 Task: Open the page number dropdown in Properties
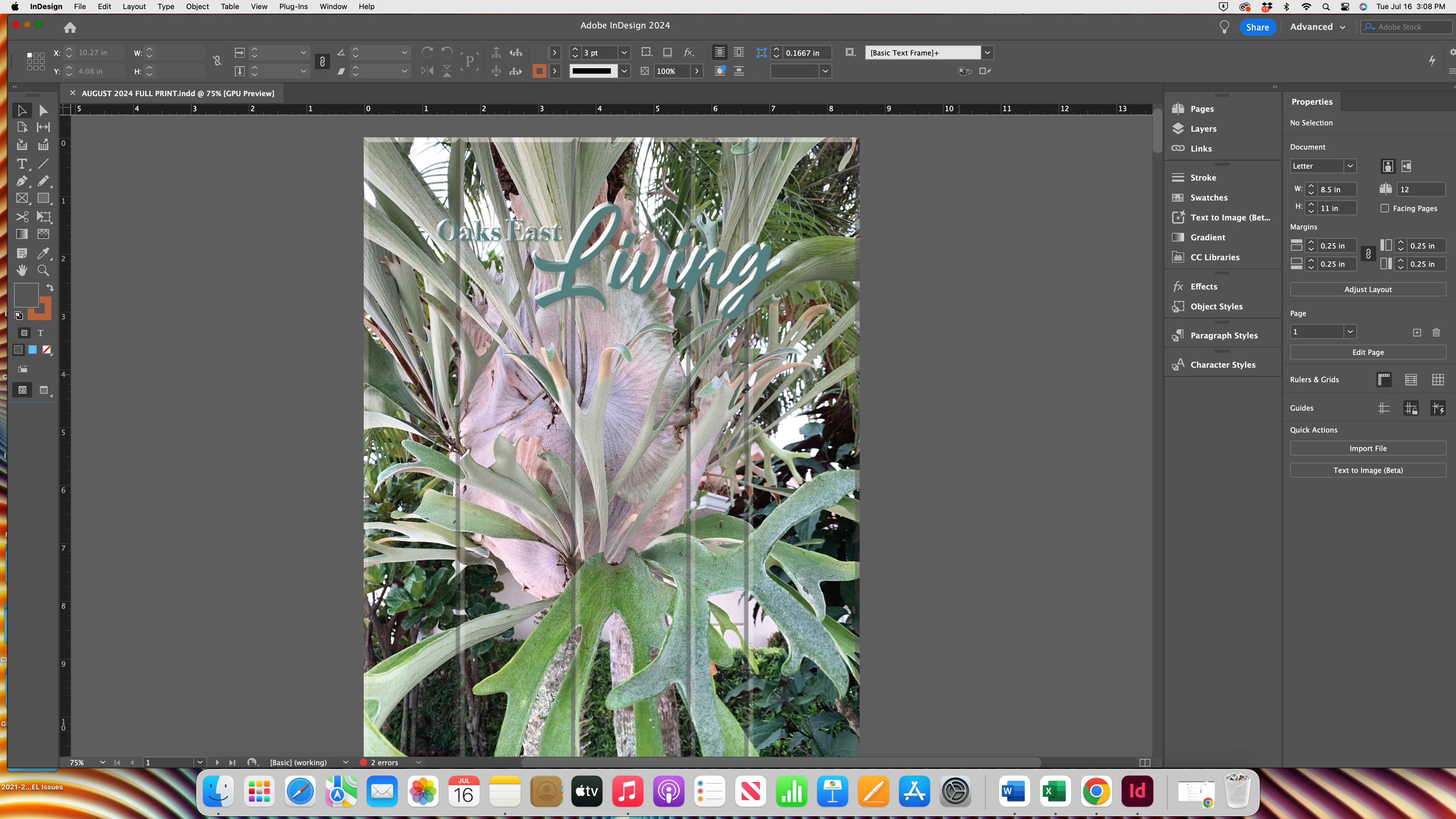click(x=1350, y=332)
